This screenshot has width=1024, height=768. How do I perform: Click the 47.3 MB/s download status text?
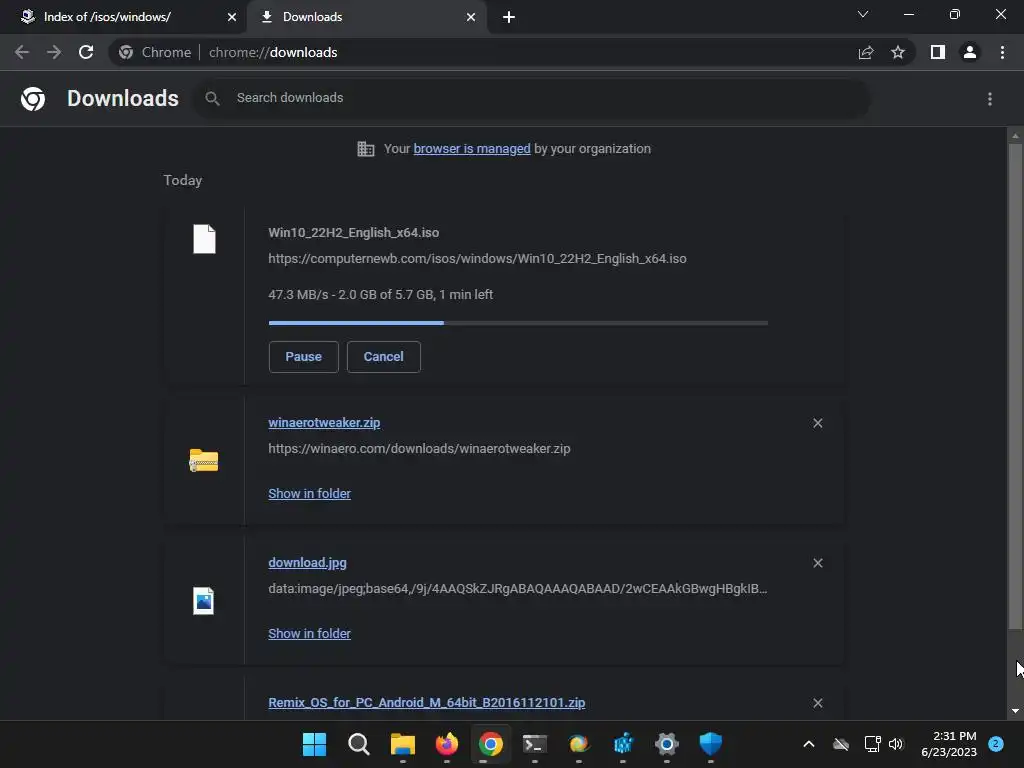pyautogui.click(x=381, y=295)
